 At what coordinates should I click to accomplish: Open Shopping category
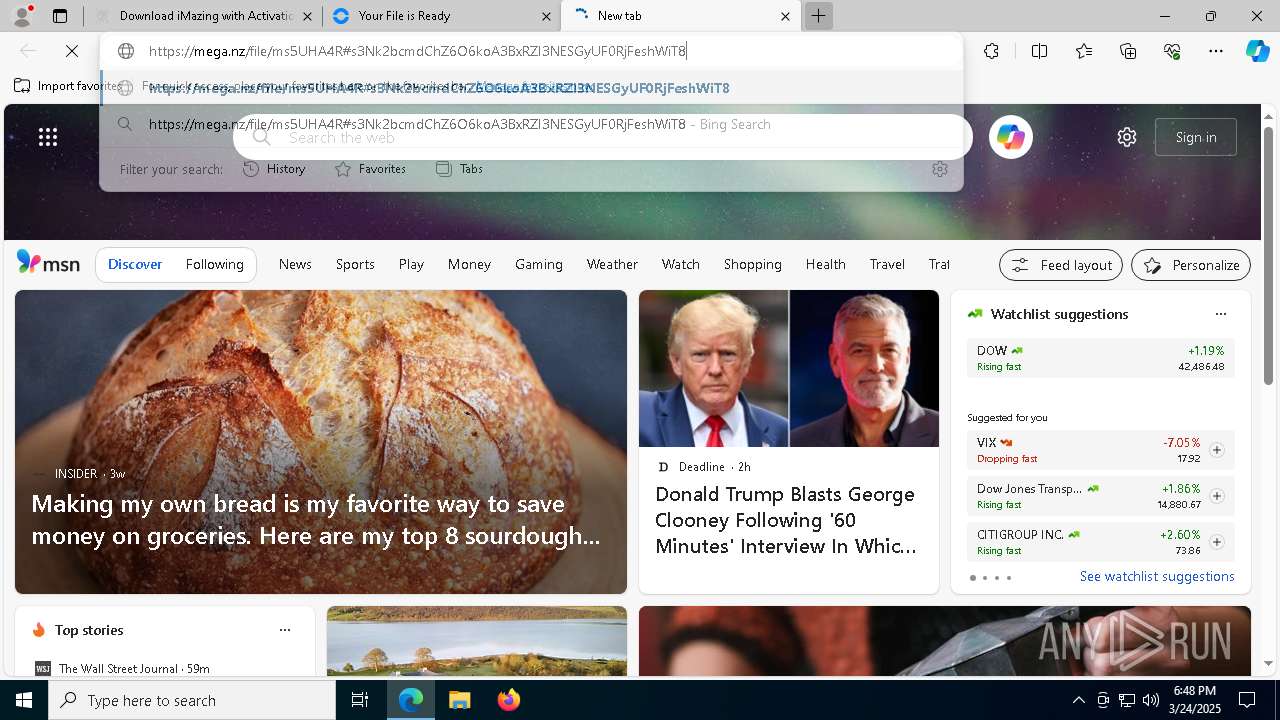[752, 264]
